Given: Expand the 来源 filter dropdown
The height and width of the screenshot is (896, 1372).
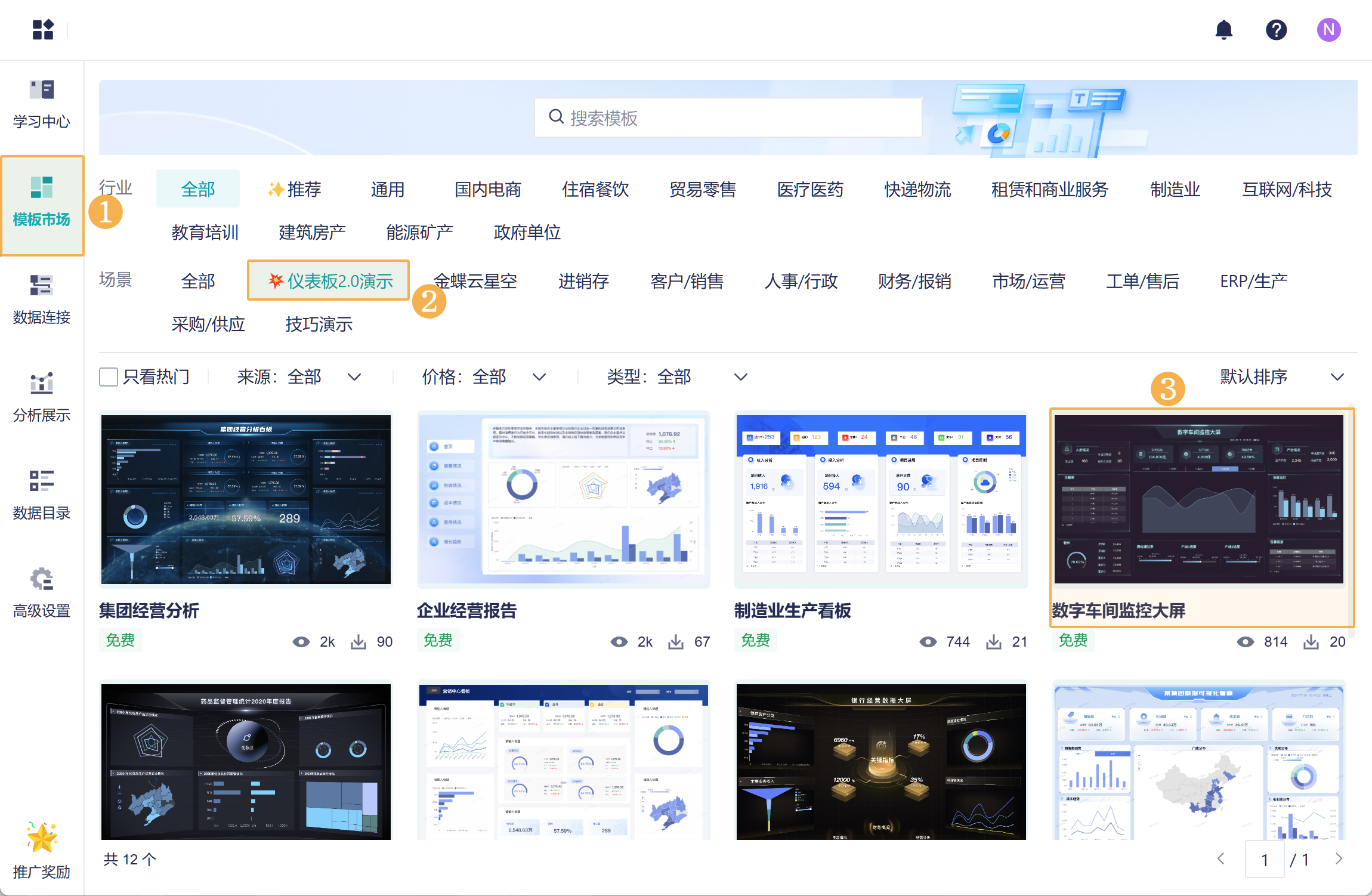Looking at the screenshot, I should click(x=354, y=377).
